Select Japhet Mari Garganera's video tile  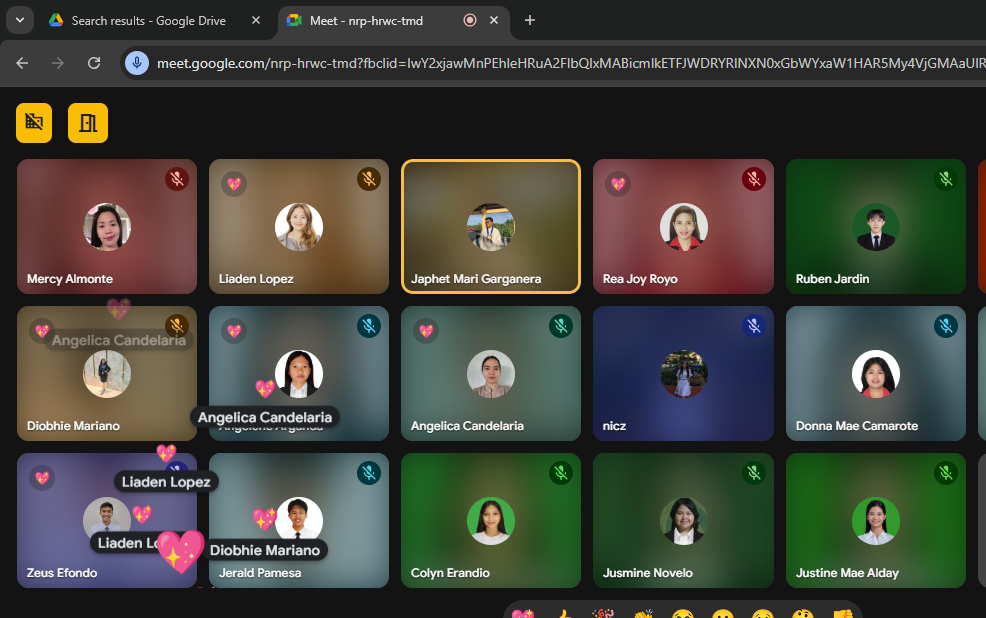pos(490,226)
